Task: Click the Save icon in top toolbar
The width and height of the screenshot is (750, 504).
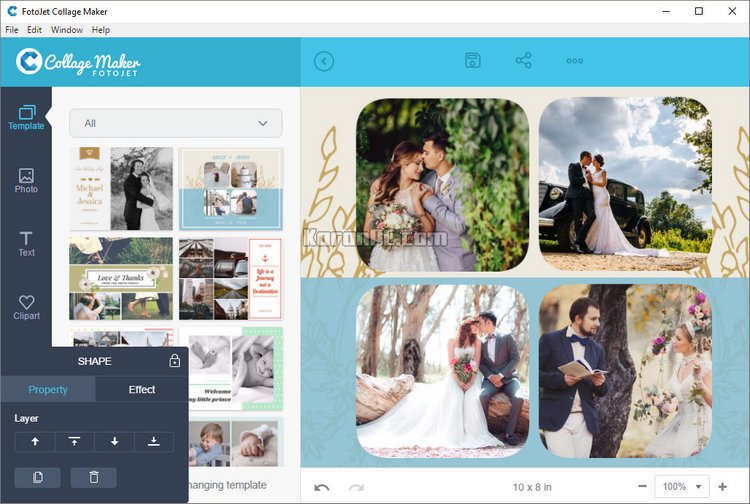Action: tap(473, 61)
